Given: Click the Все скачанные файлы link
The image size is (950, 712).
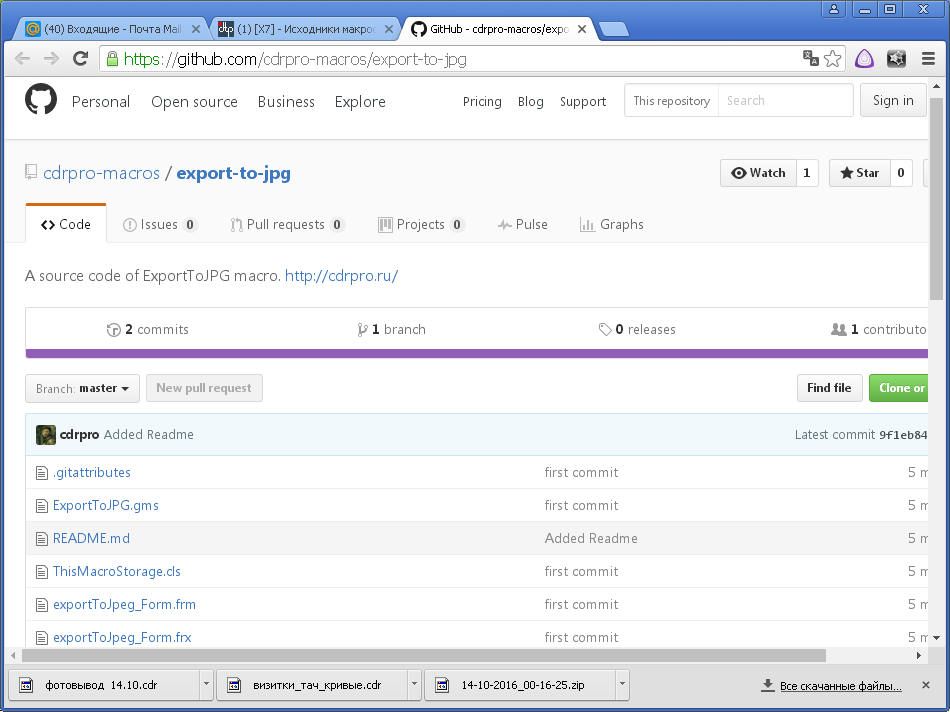Looking at the screenshot, I should (840, 686).
